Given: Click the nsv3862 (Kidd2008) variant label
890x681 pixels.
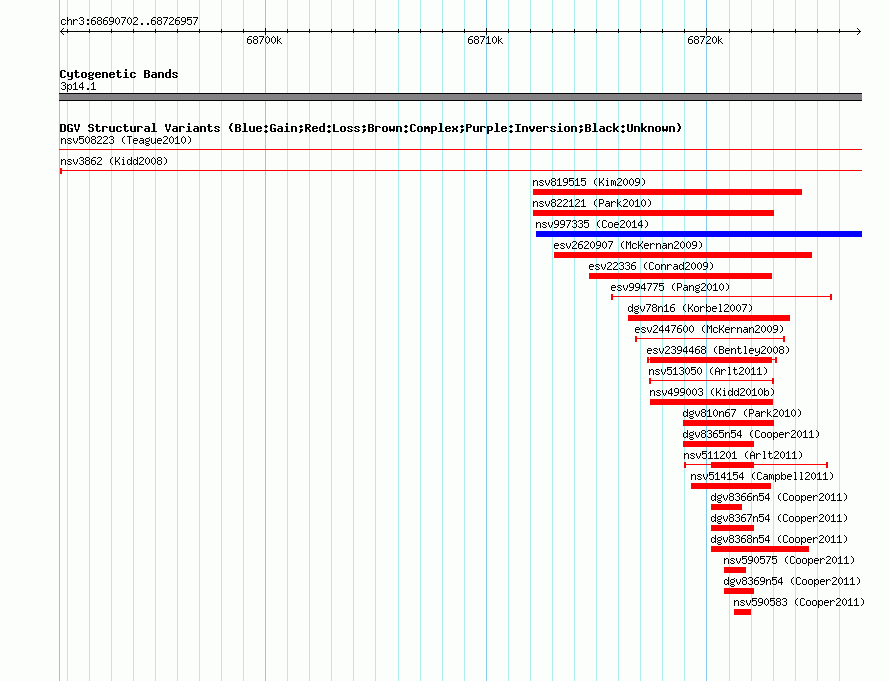Looking at the screenshot, I should click(114, 161).
